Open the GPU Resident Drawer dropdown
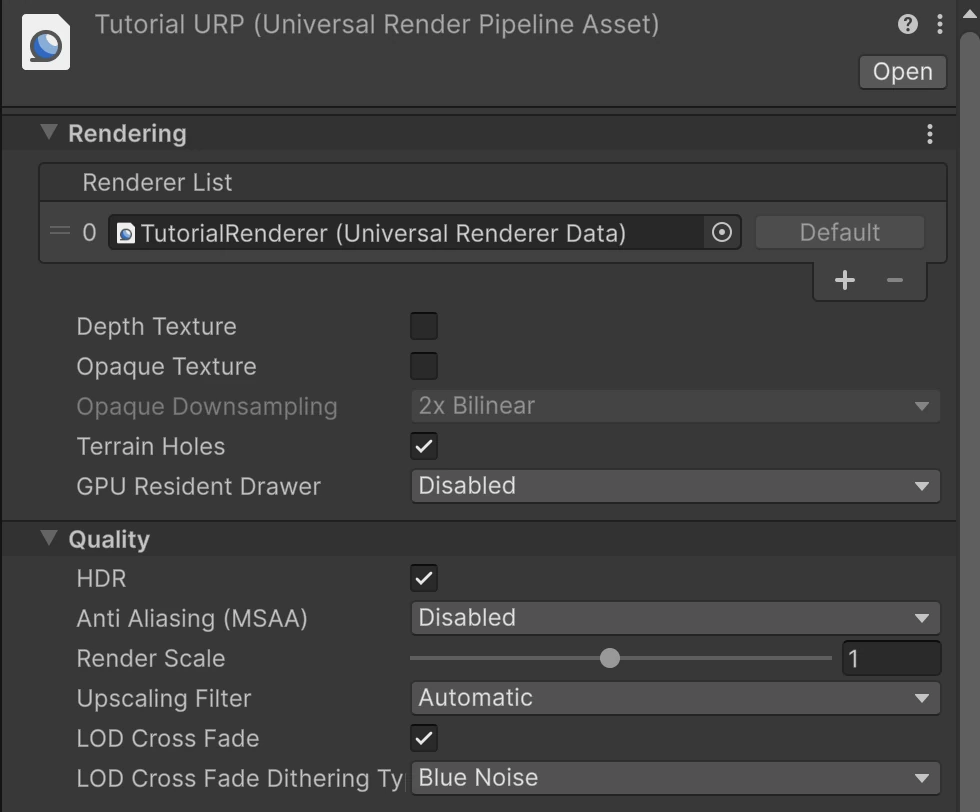Viewport: 980px width, 812px height. (x=675, y=486)
